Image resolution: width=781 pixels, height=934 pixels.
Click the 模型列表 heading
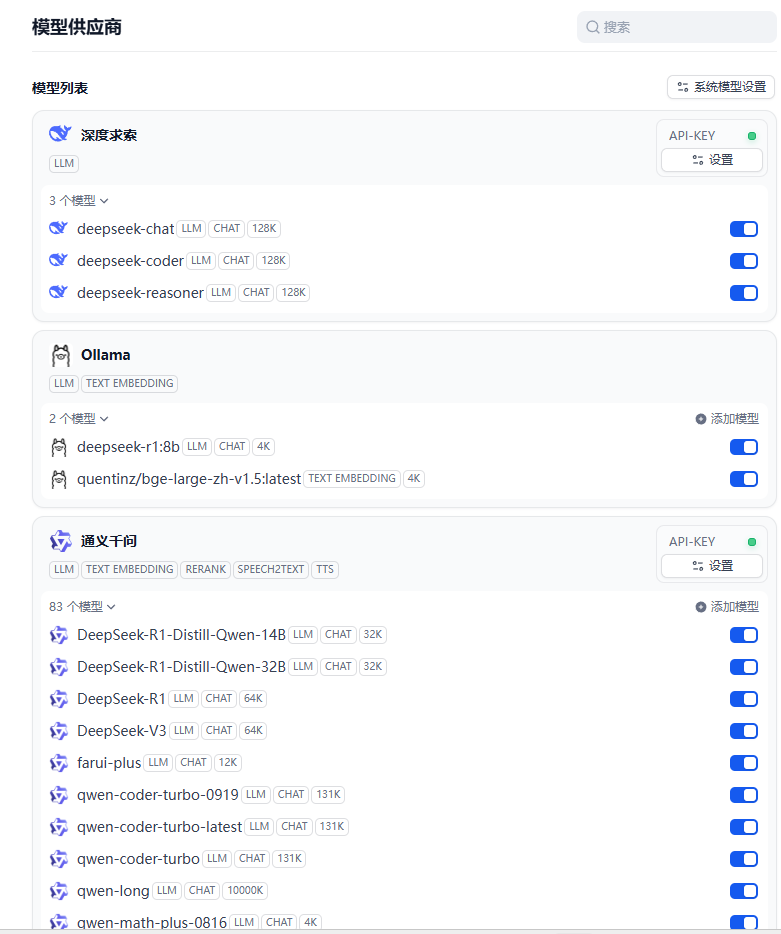[60, 88]
